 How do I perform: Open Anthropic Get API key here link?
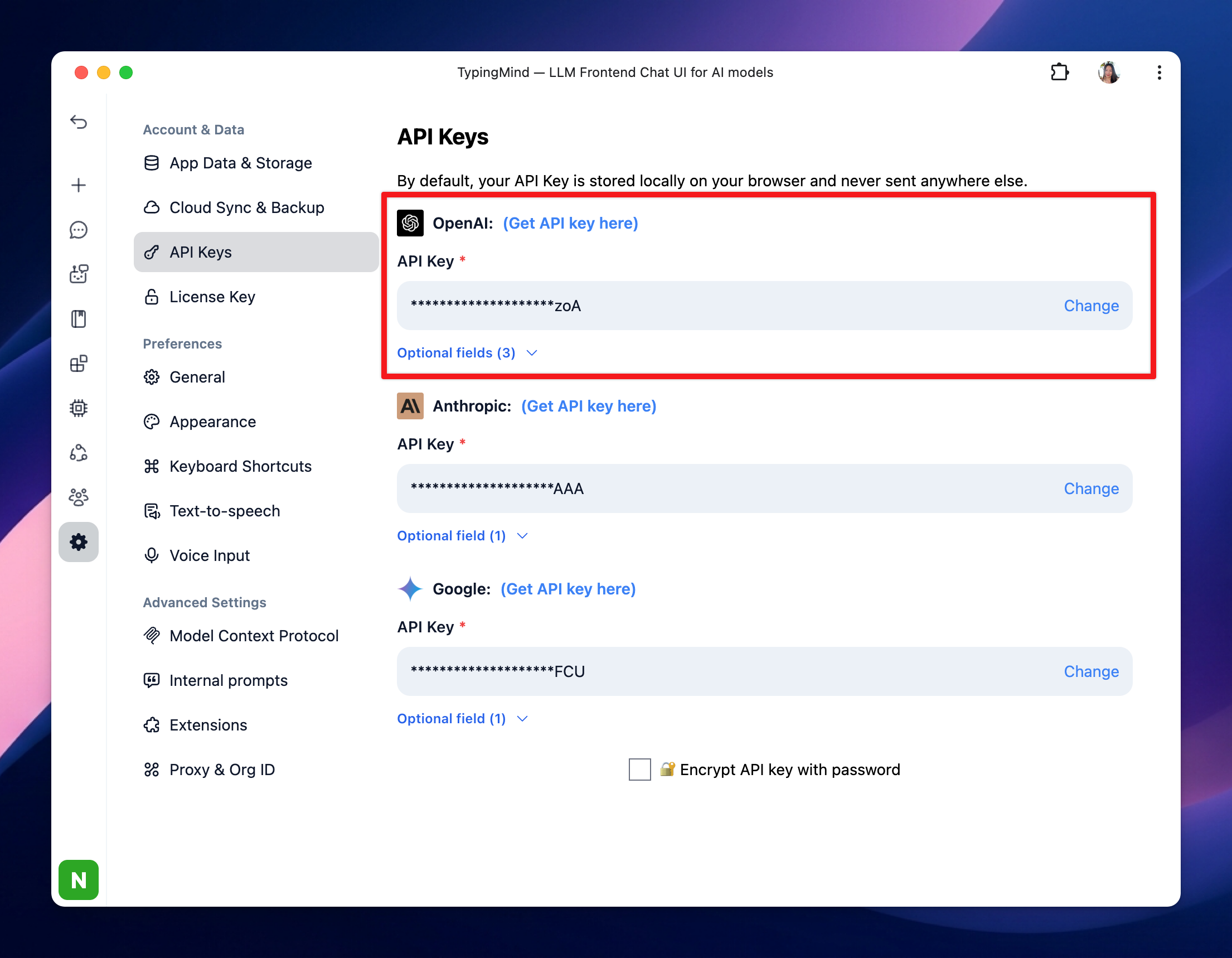point(588,405)
